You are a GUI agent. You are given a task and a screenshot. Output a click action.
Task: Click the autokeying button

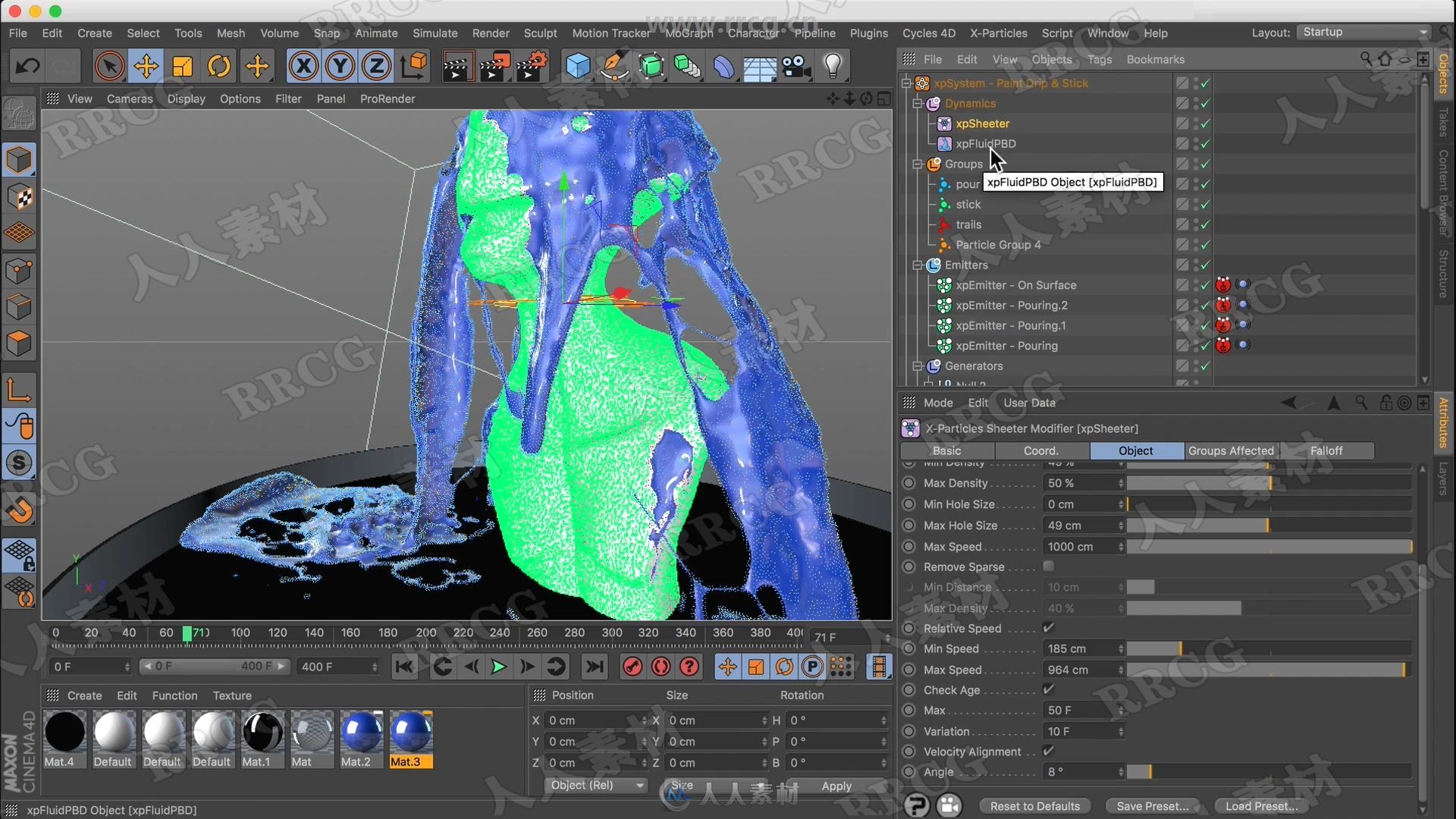(x=661, y=667)
